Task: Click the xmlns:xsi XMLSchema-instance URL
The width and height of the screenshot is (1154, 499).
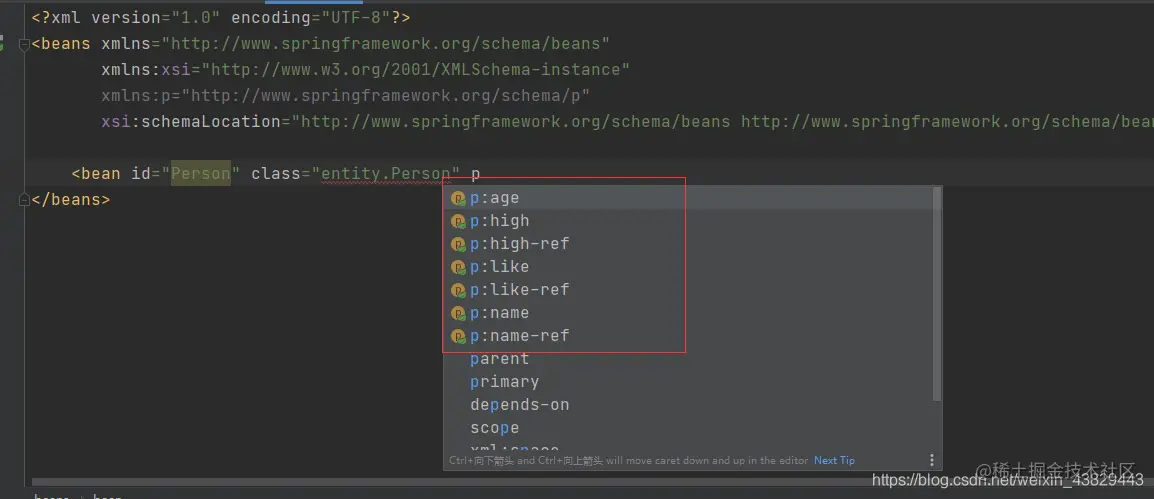Action: point(416,70)
